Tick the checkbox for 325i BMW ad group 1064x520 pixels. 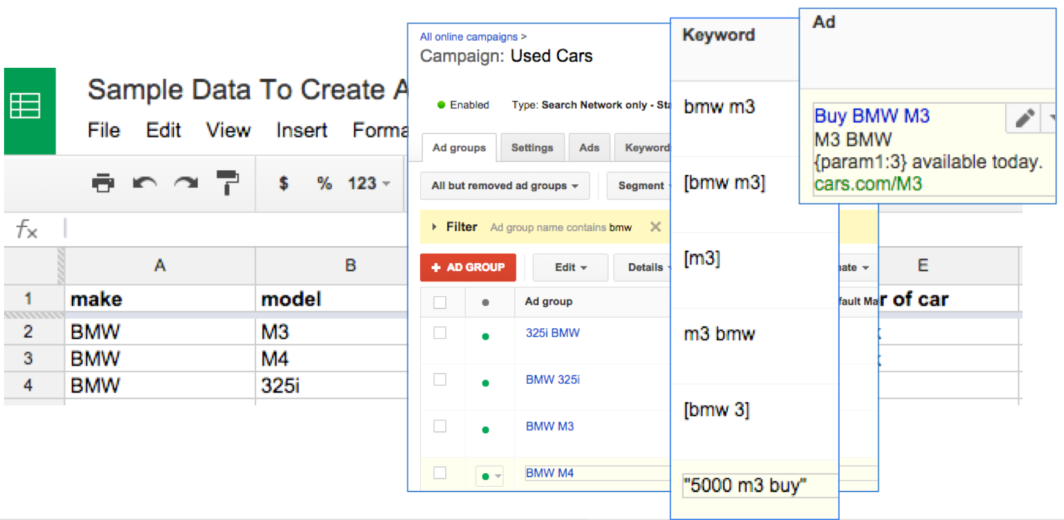[x=440, y=333]
